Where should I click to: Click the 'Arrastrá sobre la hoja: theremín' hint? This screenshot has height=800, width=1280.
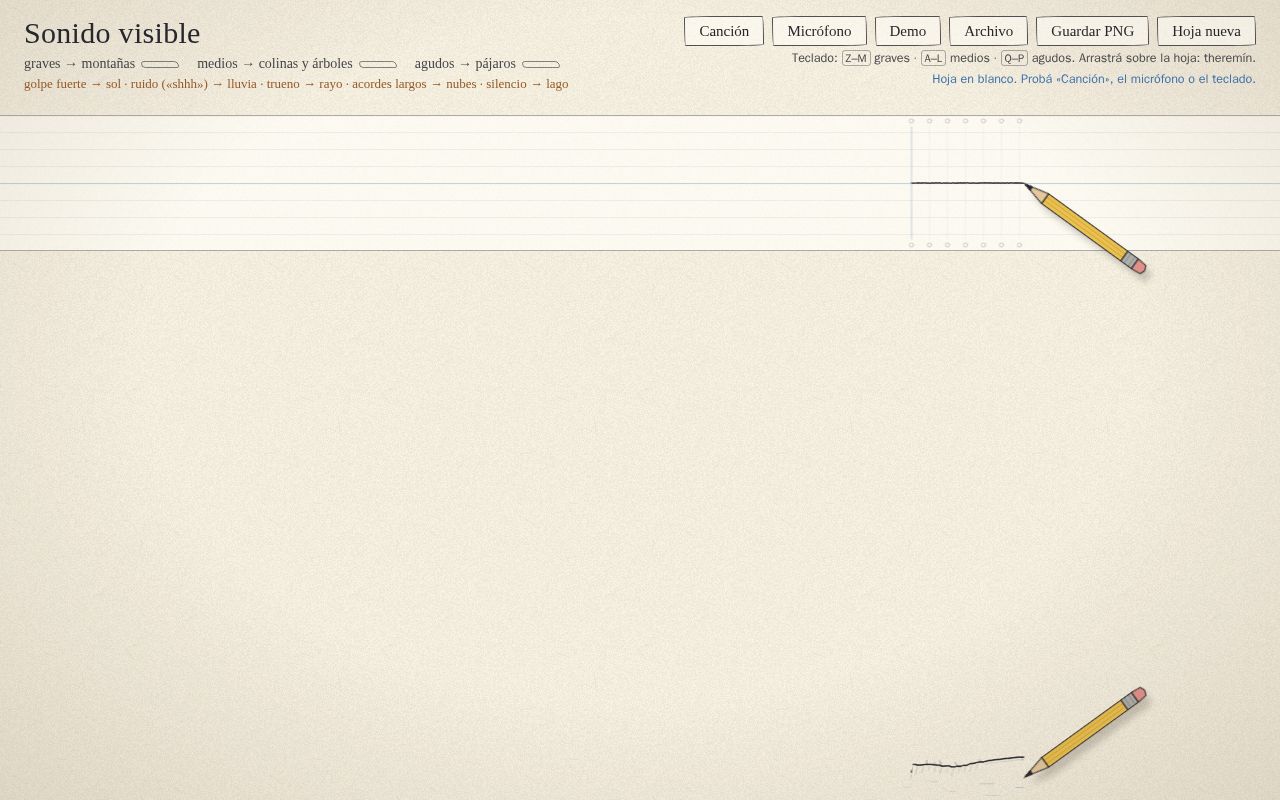1167,58
